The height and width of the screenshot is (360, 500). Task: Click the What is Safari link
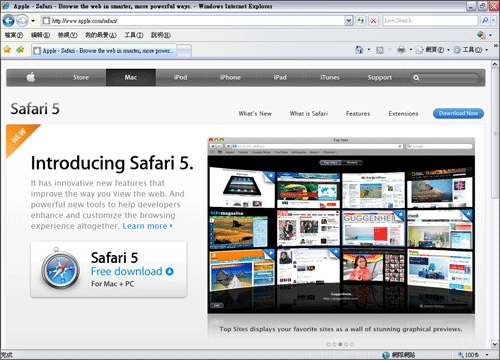pos(309,114)
